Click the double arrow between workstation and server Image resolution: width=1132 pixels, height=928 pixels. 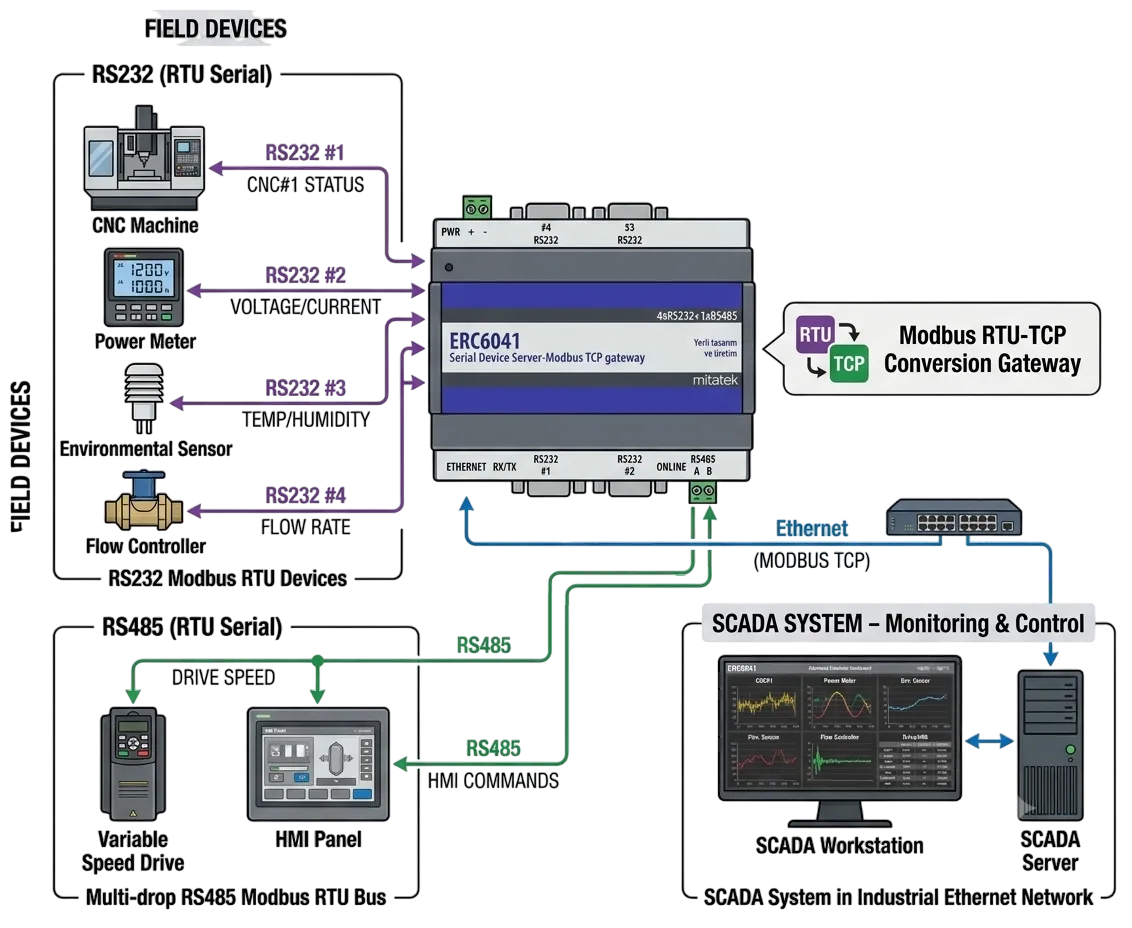(x=989, y=741)
